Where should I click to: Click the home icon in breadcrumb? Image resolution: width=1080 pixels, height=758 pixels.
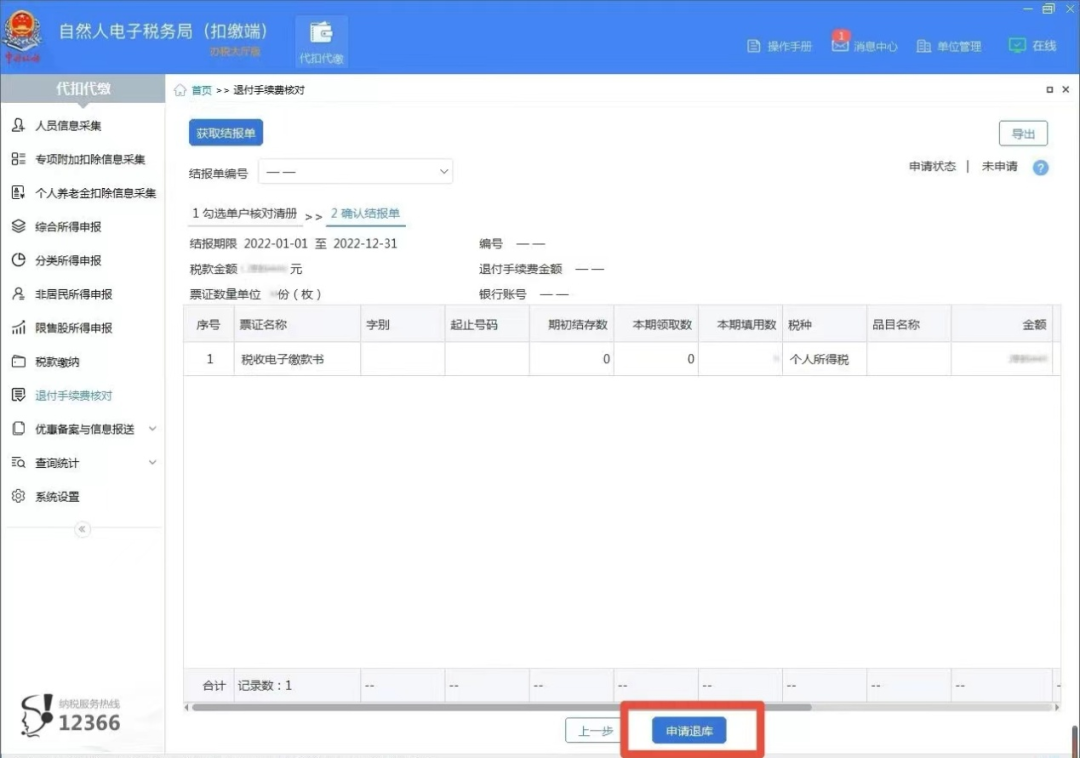180,90
